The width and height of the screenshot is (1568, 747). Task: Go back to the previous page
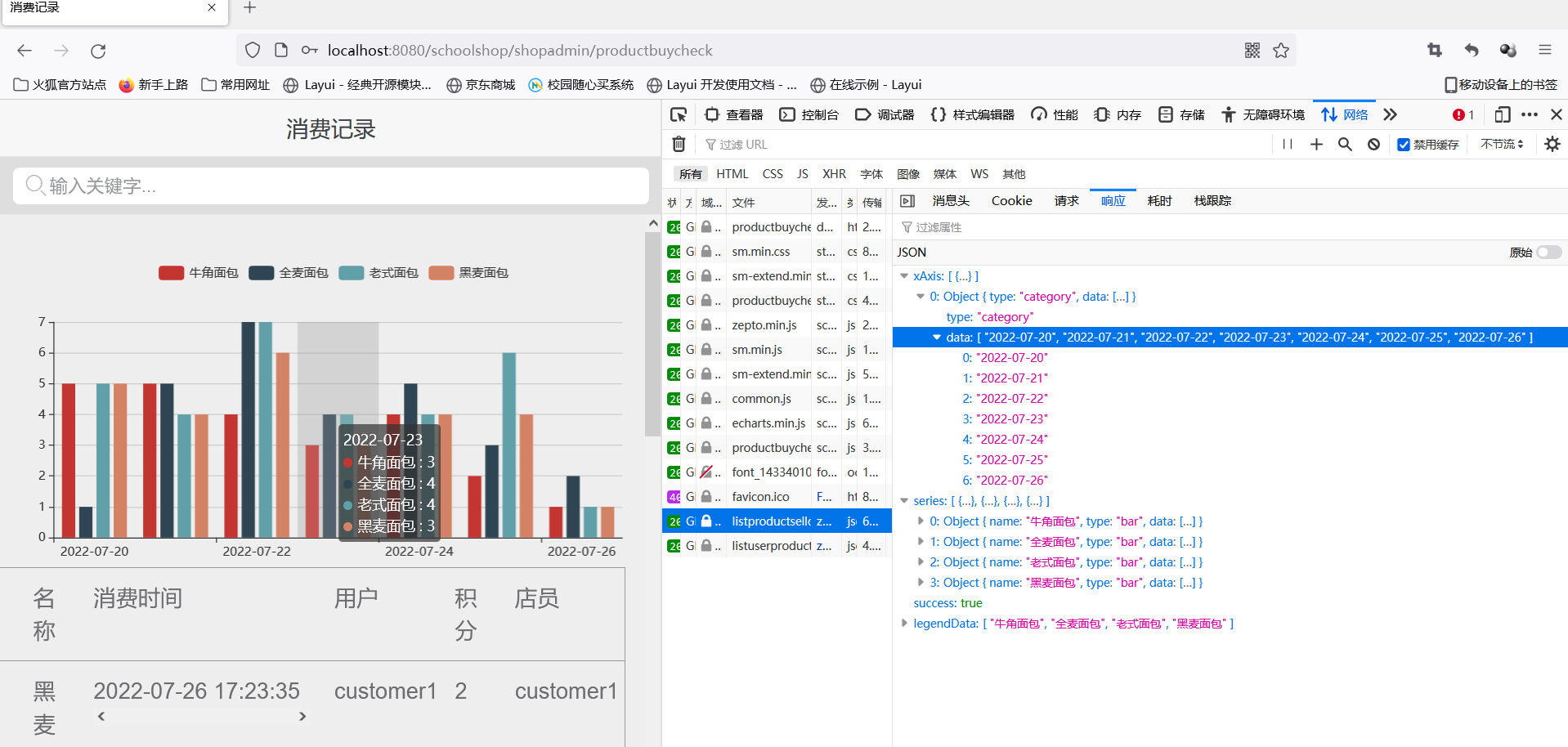pos(25,51)
